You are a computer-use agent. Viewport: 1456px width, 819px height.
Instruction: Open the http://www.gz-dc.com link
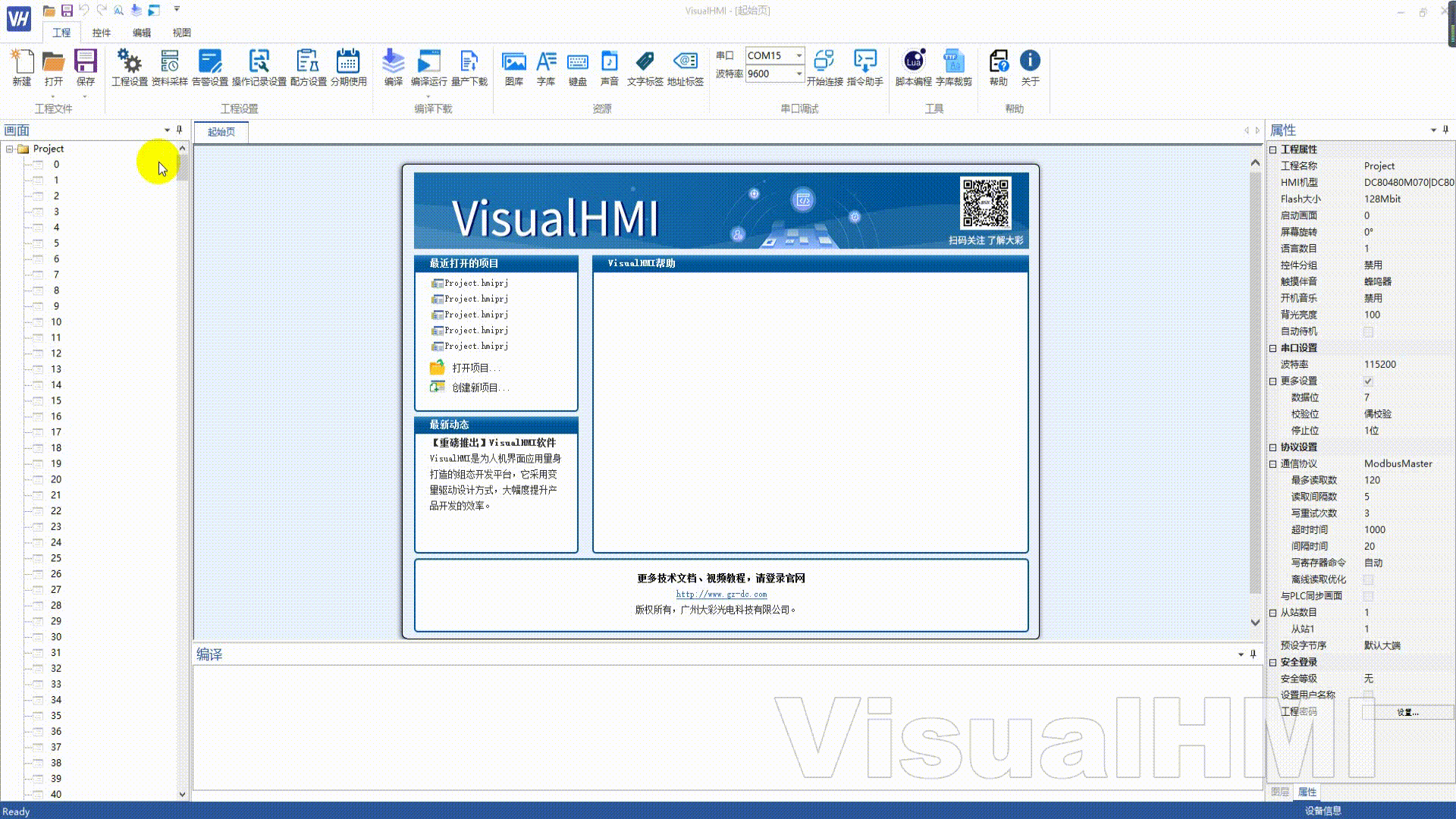[x=721, y=595]
